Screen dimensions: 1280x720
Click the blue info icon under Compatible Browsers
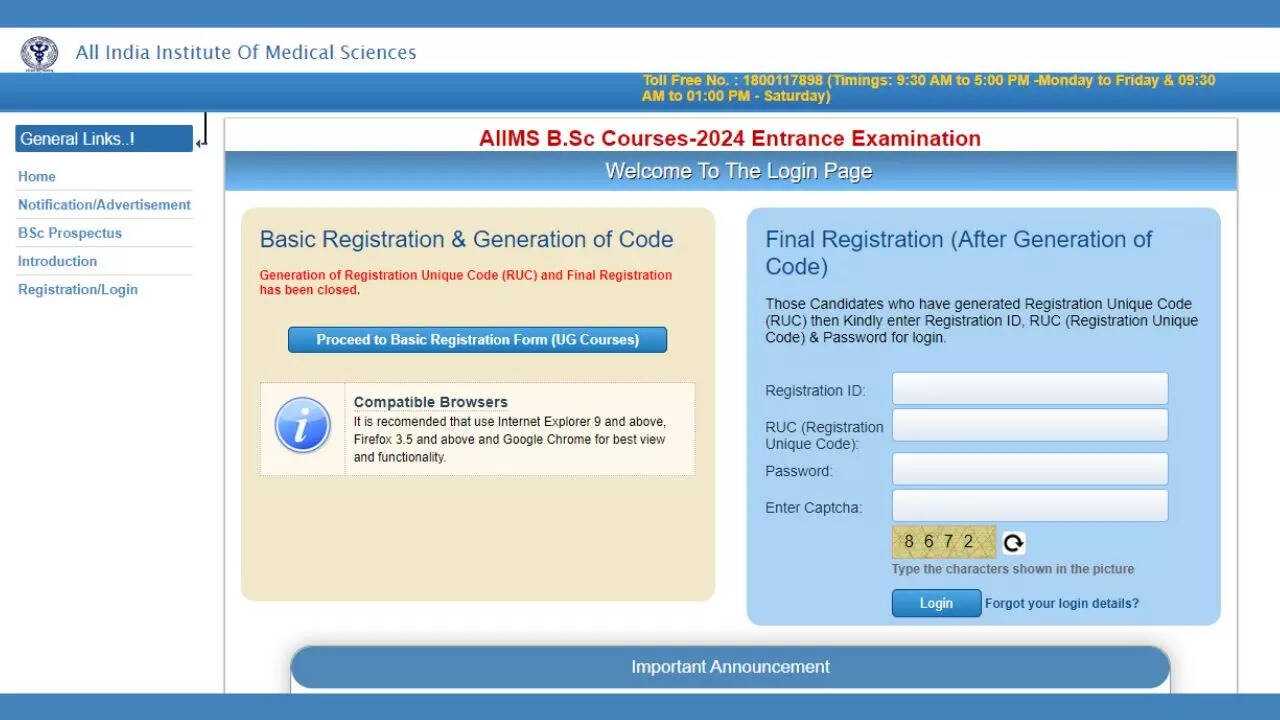click(302, 425)
